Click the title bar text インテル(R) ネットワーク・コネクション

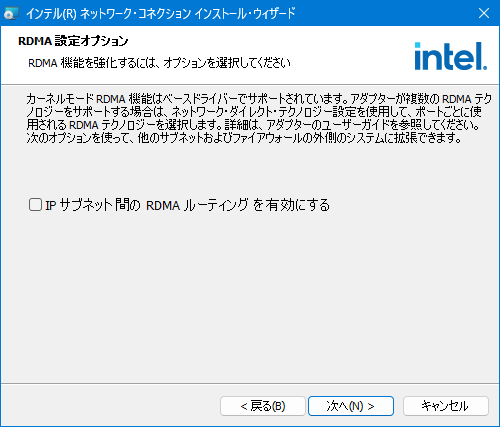(108, 14)
